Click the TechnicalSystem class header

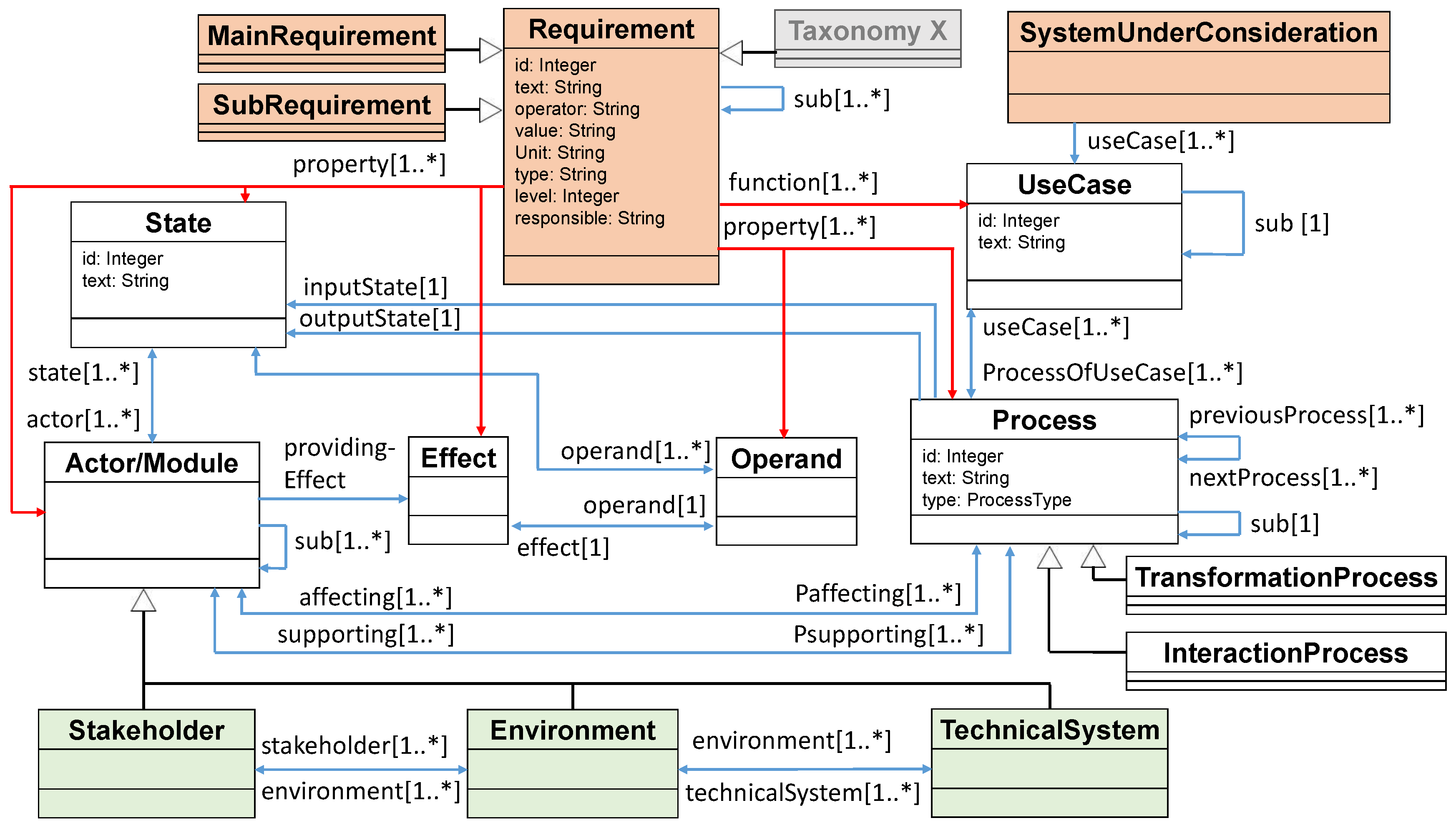click(x=1049, y=729)
